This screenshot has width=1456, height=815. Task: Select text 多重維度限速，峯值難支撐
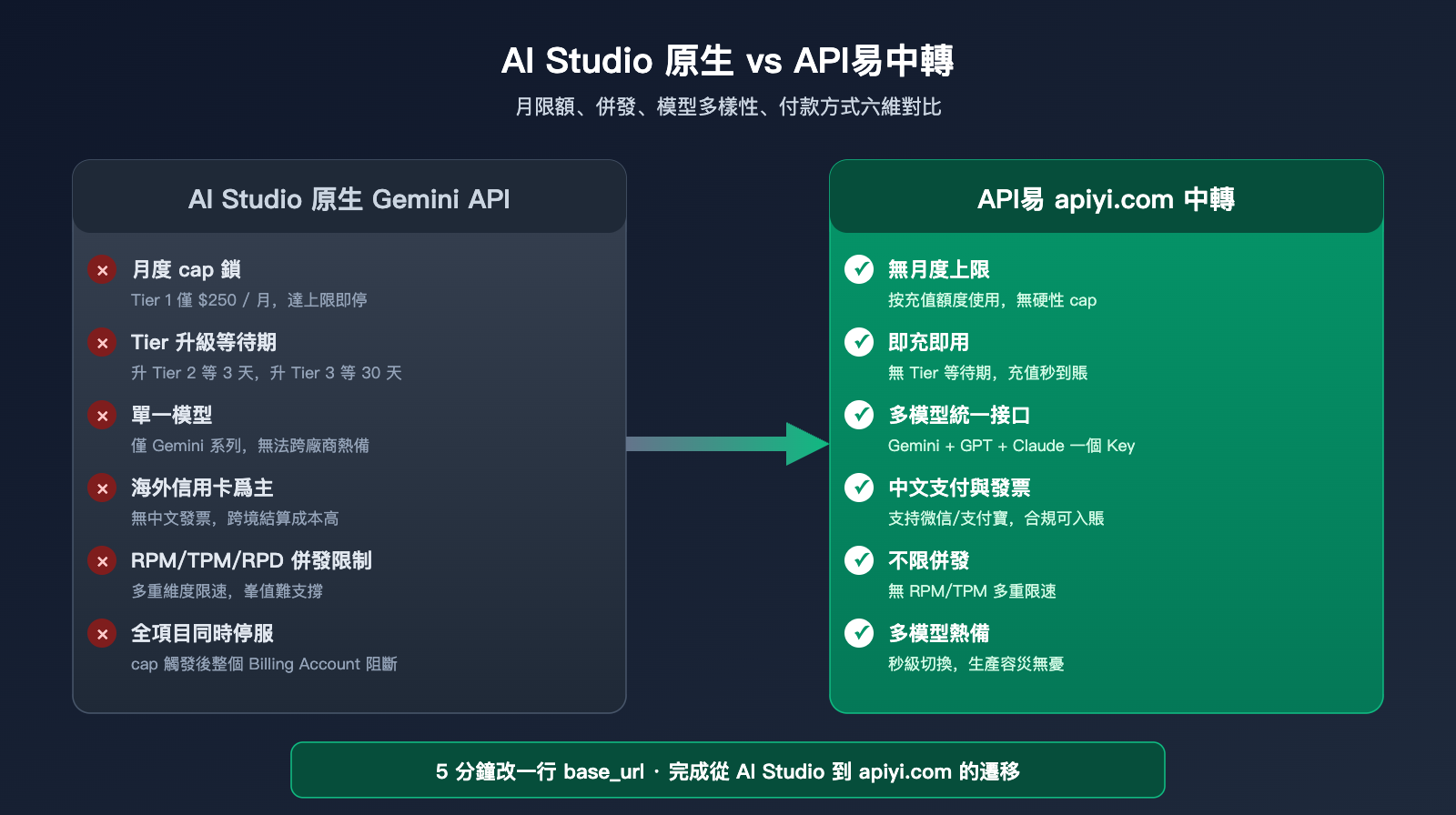click(227, 591)
